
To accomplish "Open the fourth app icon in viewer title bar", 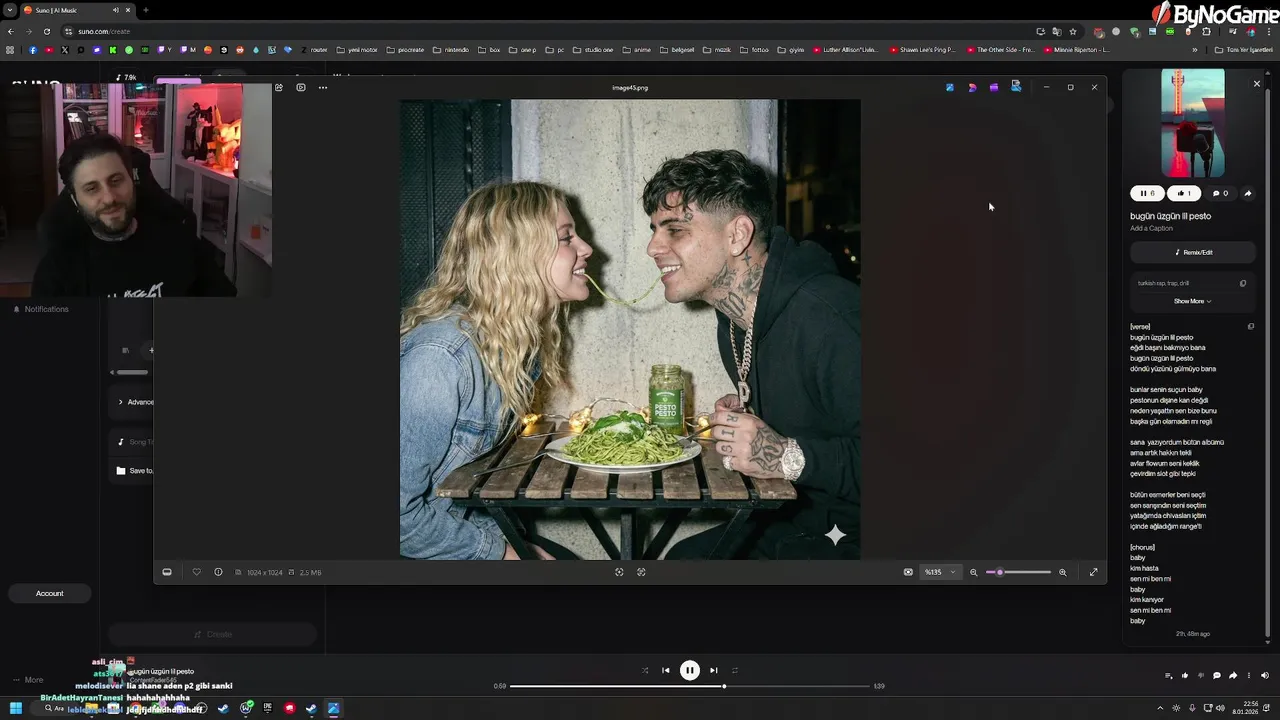I will click(1016, 87).
